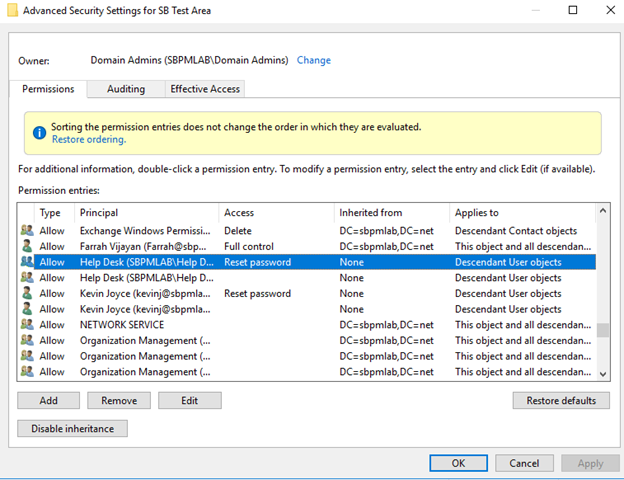624x480 pixels.
Task: Click the Change owner link
Action: click(x=314, y=60)
